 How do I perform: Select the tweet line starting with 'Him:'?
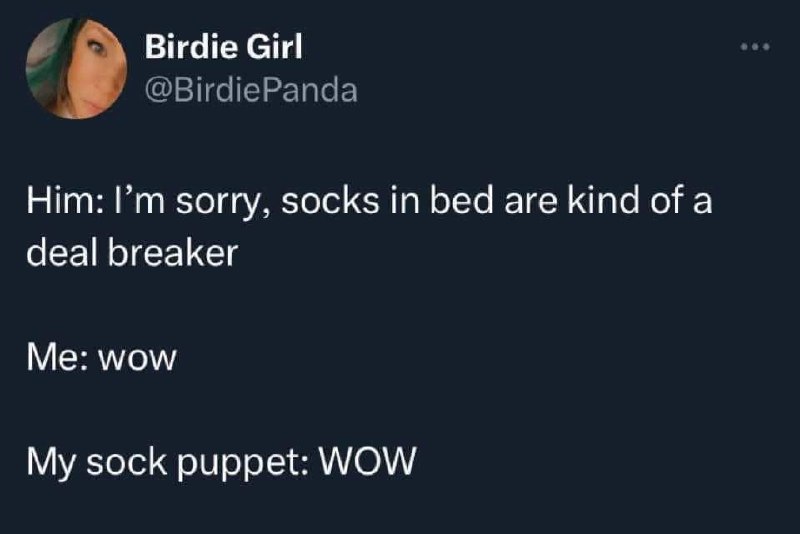369,201
